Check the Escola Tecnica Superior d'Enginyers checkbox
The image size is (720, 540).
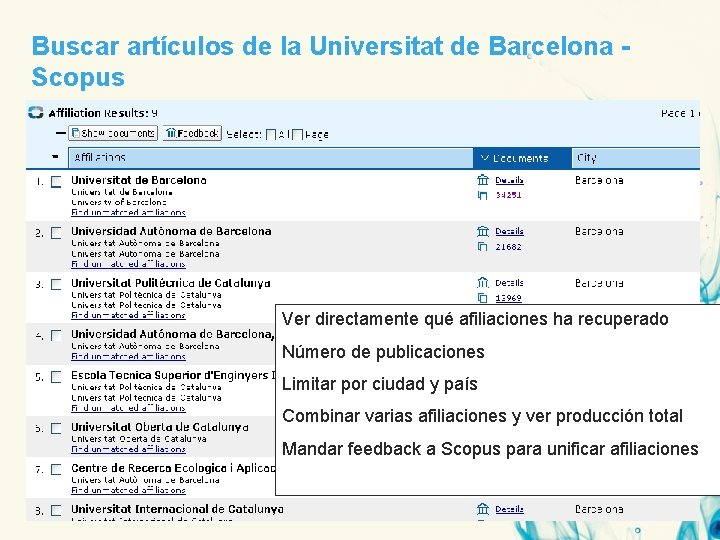[x=56, y=377]
